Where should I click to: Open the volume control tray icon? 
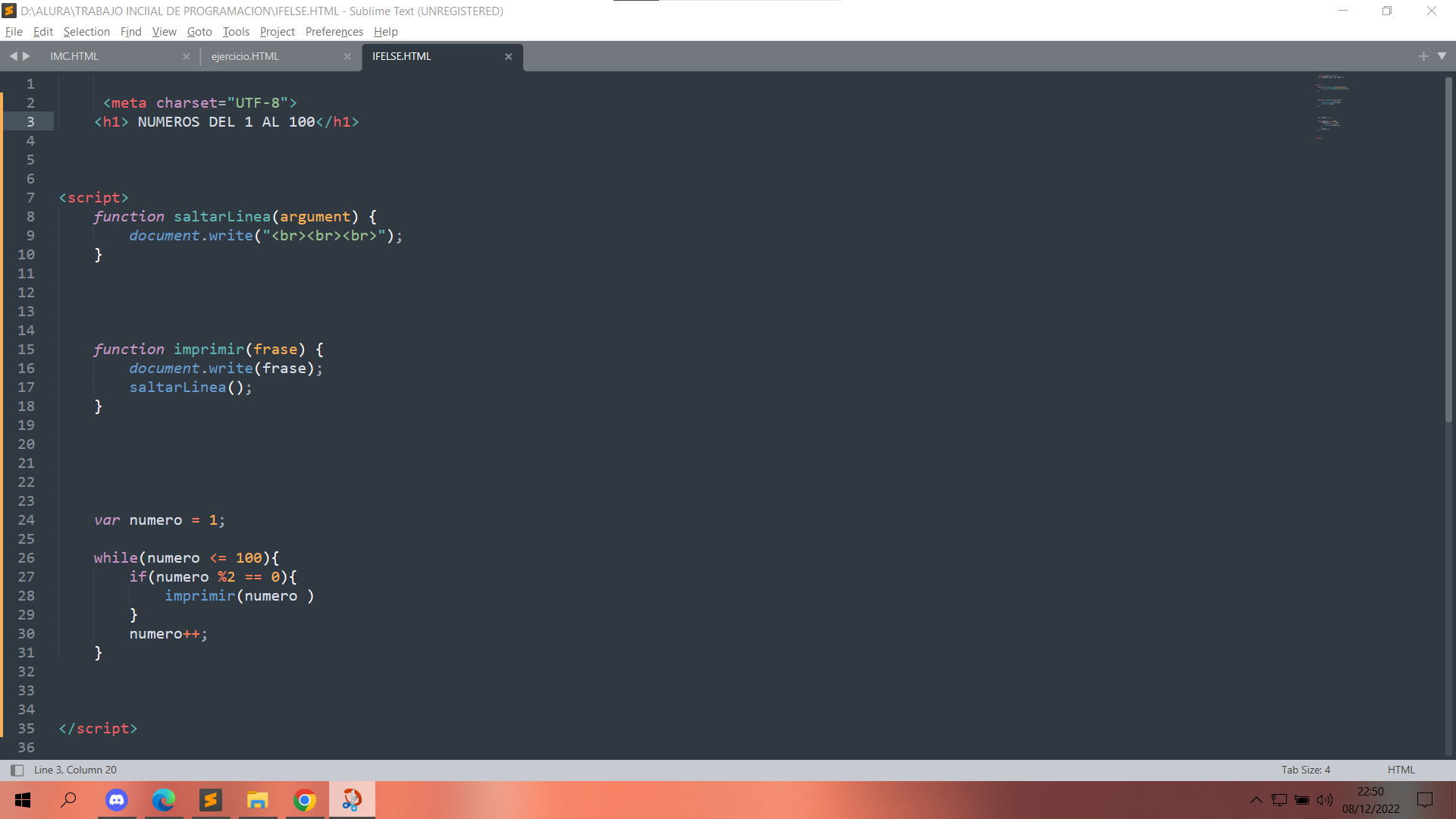pos(1325,800)
